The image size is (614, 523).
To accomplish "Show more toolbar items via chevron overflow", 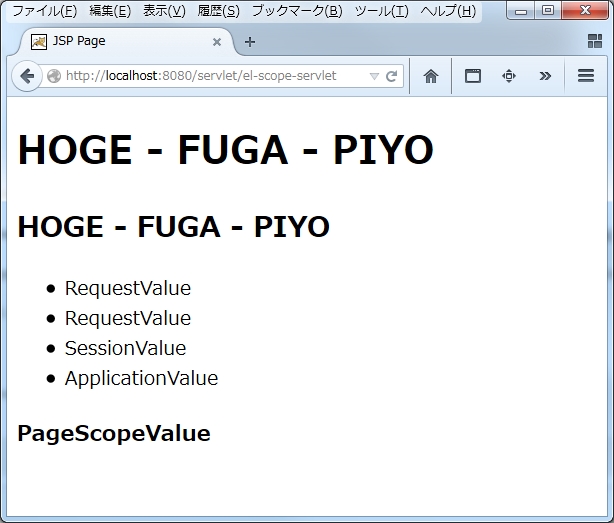I will click(545, 76).
